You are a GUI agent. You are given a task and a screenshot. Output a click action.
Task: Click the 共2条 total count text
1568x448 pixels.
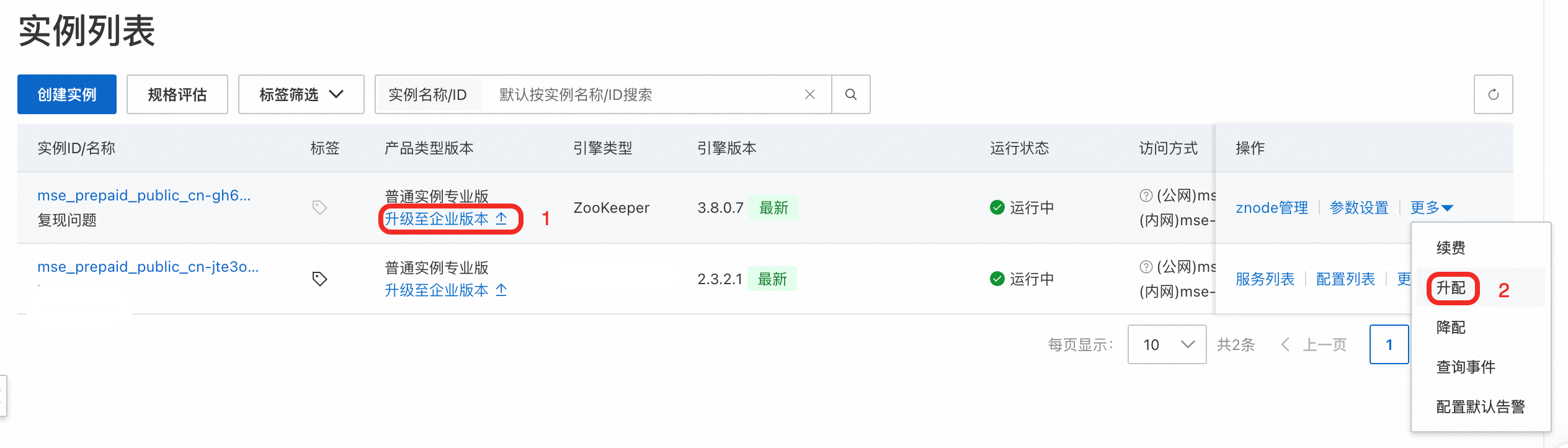coord(1236,344)
